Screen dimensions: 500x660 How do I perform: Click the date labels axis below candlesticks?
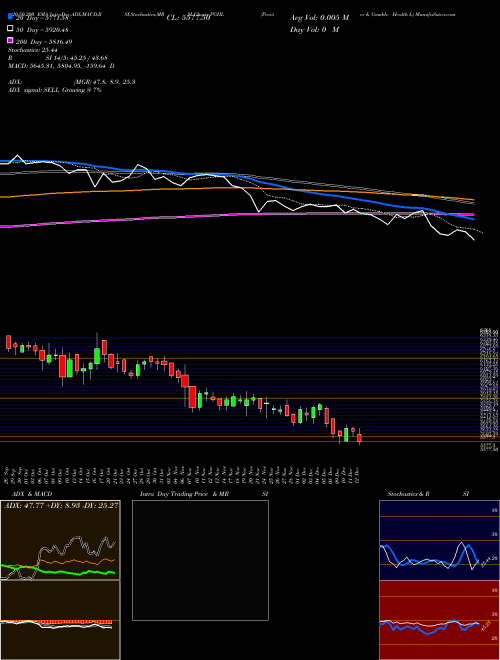coord(182,474)
